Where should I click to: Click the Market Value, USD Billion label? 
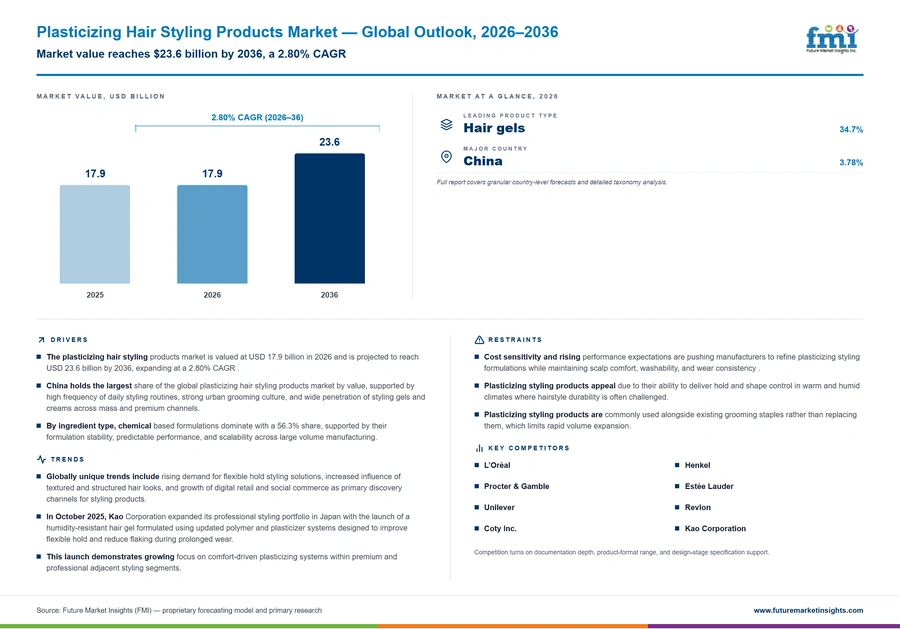tap(100, 96)
